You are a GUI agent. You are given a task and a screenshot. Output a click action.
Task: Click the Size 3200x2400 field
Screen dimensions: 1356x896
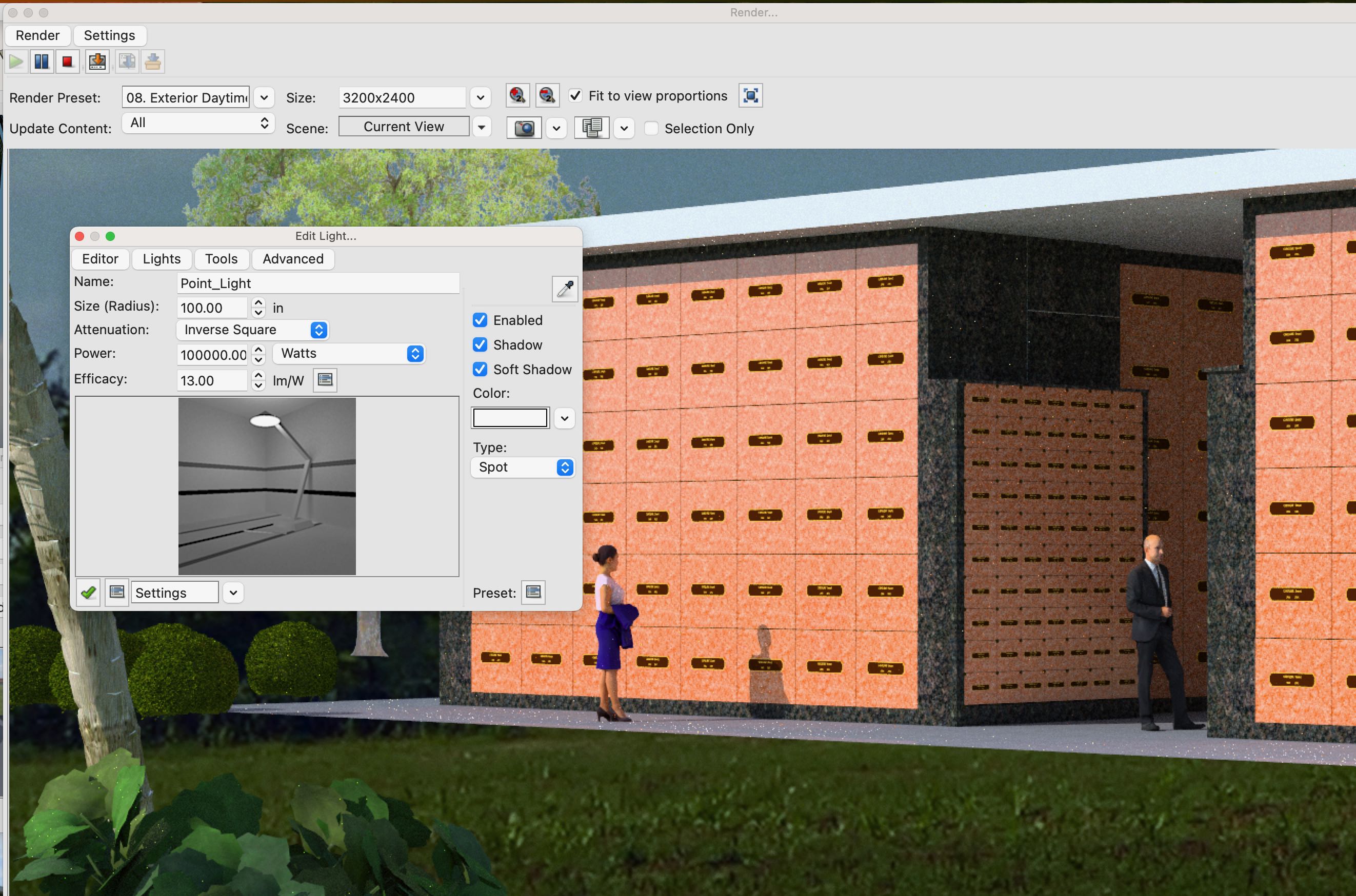403,98
